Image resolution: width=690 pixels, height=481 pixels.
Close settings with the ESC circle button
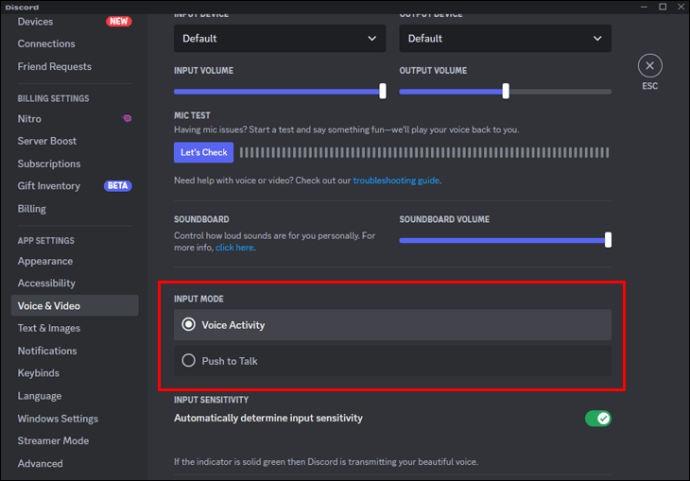coord(650,66)
